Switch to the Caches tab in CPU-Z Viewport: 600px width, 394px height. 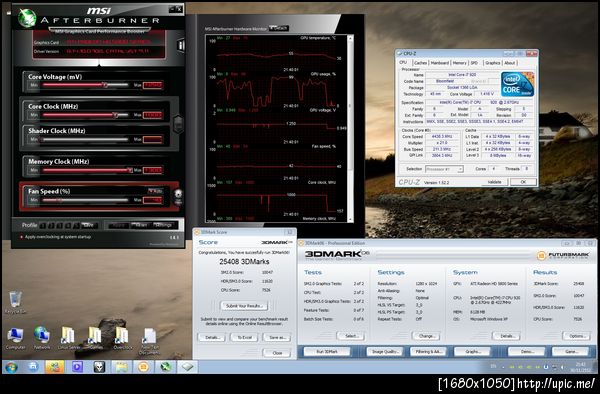coord(420,63)
